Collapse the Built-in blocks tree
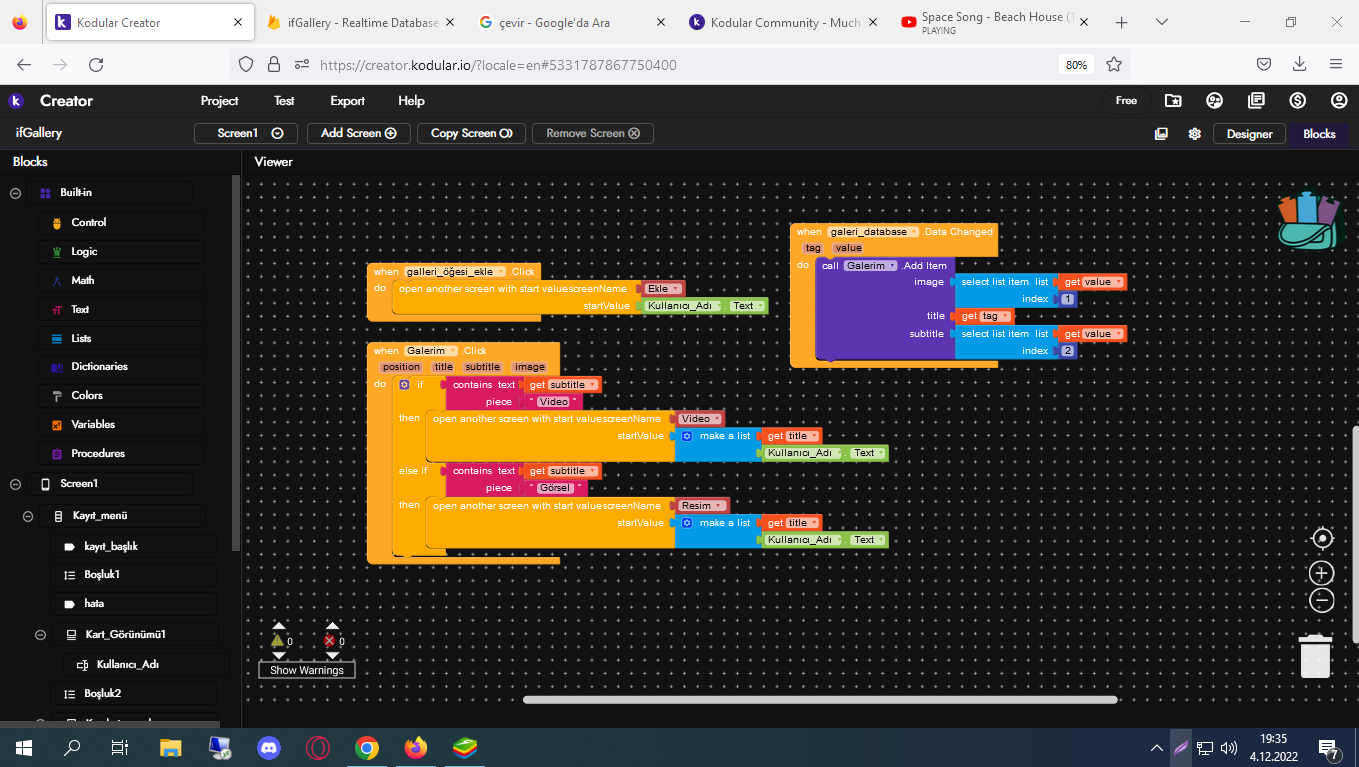This screenshot has height=767, width=1359. coord(16,193)
